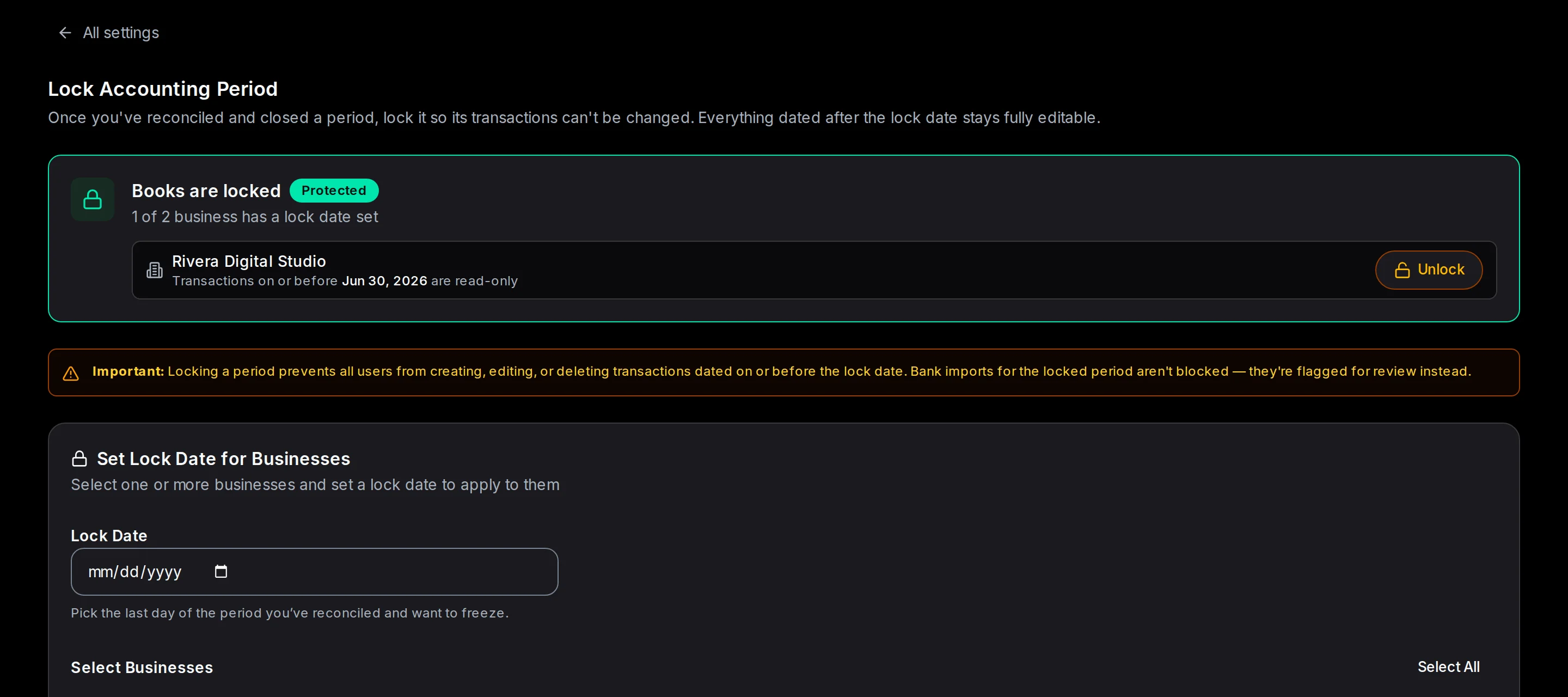Click the building icon beside Rivera Digital Studio
Viewport: 1568px width, 697px height.
(155, 270)
